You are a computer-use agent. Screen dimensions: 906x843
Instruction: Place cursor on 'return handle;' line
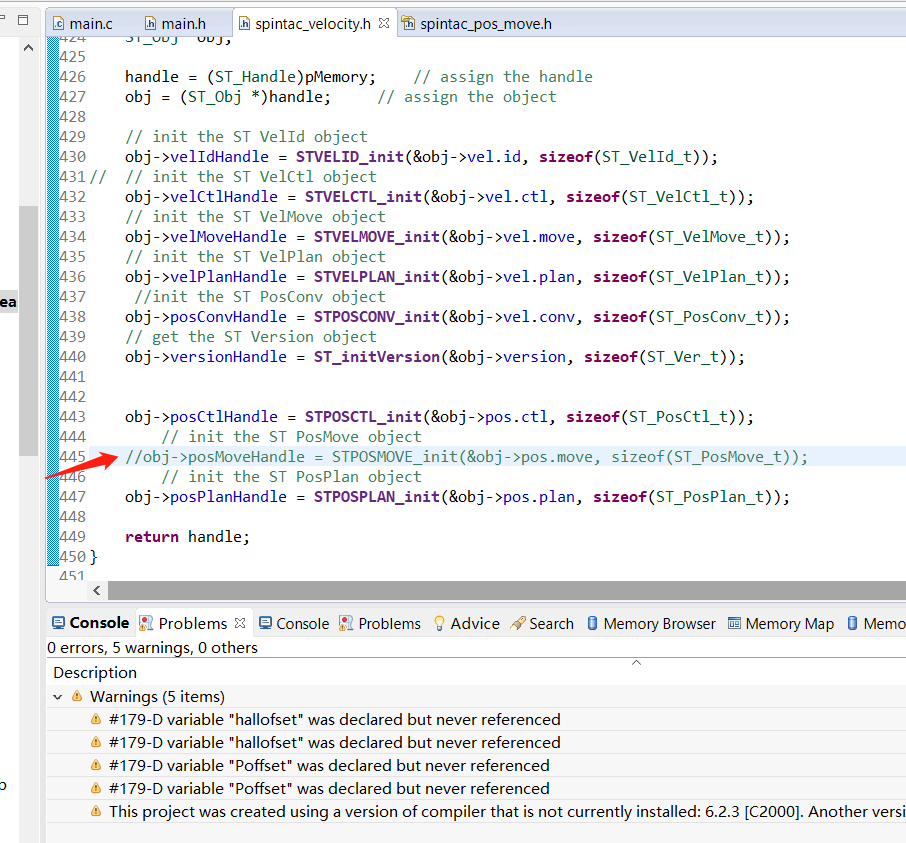187,537
